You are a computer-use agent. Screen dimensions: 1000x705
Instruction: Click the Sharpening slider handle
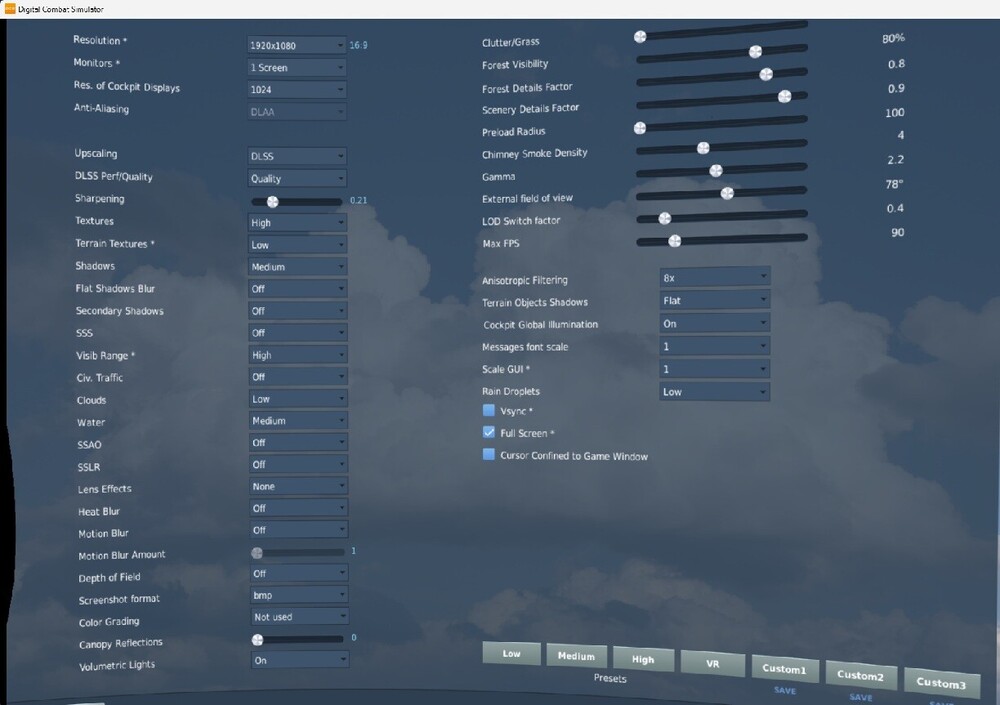(272, 202)
